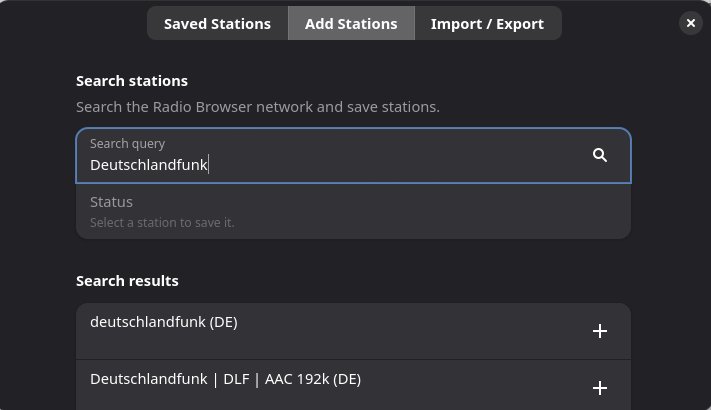Click the Status row title
This screenshot has height=410, width=711.
[x=111, y=202]
